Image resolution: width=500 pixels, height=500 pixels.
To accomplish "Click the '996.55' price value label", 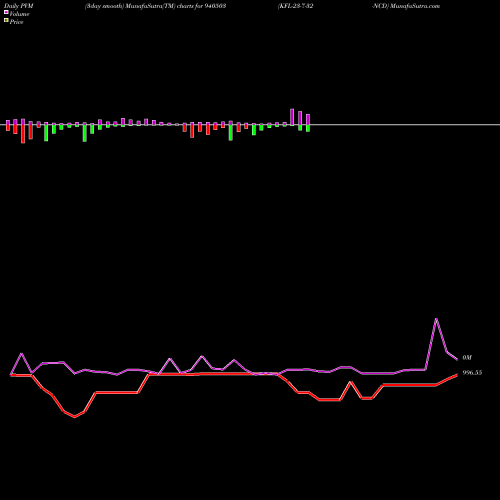I will point(472,373).
